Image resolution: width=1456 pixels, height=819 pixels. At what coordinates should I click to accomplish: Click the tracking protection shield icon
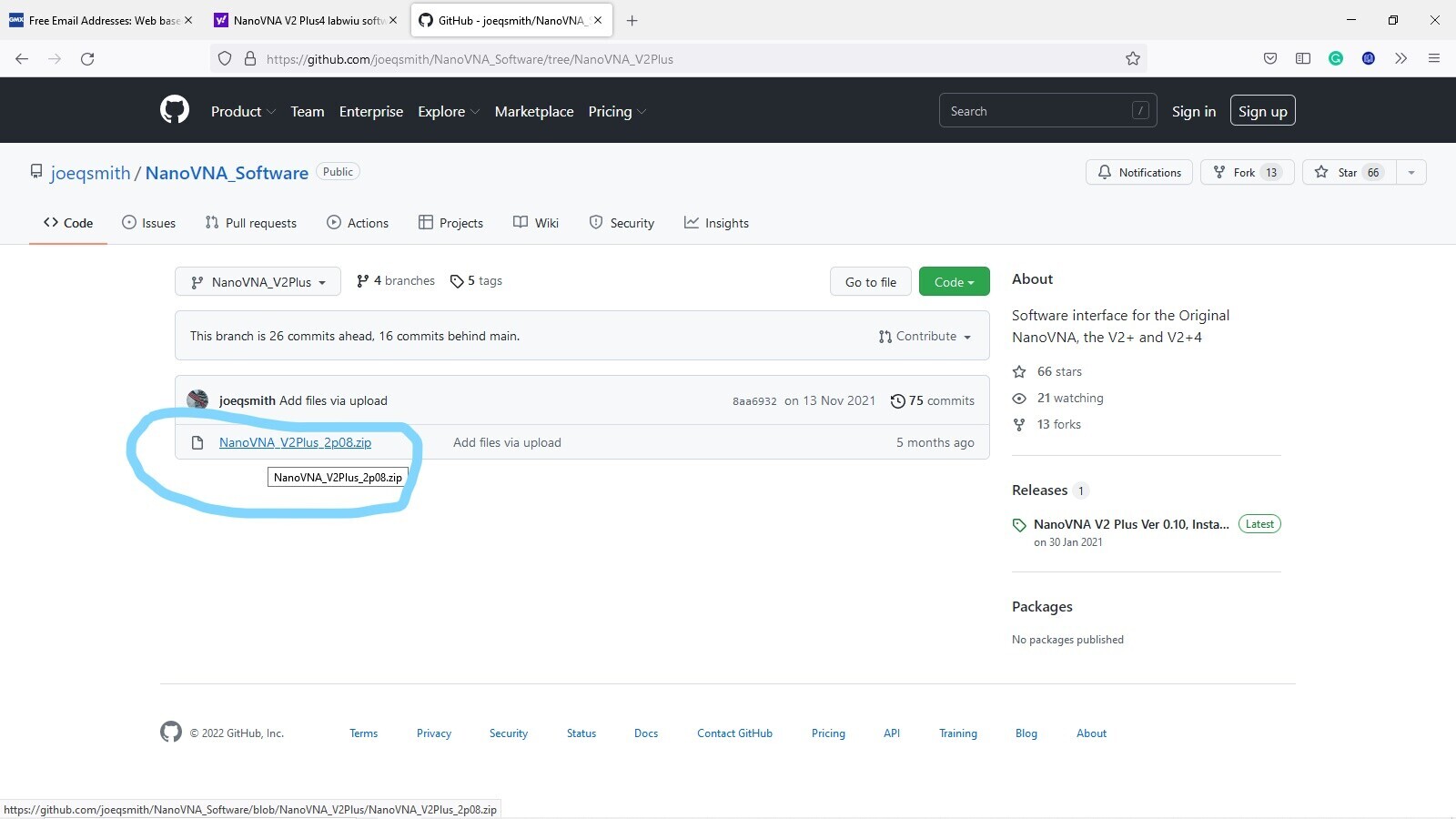(x=225, y=58)
